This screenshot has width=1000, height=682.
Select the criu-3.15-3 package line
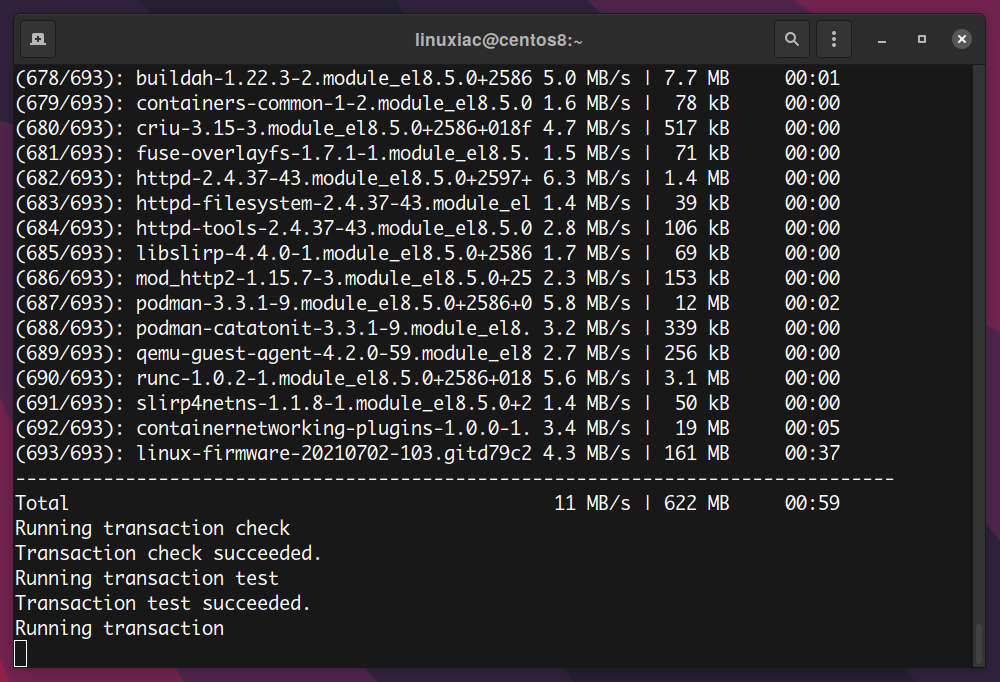coord(427,128)
